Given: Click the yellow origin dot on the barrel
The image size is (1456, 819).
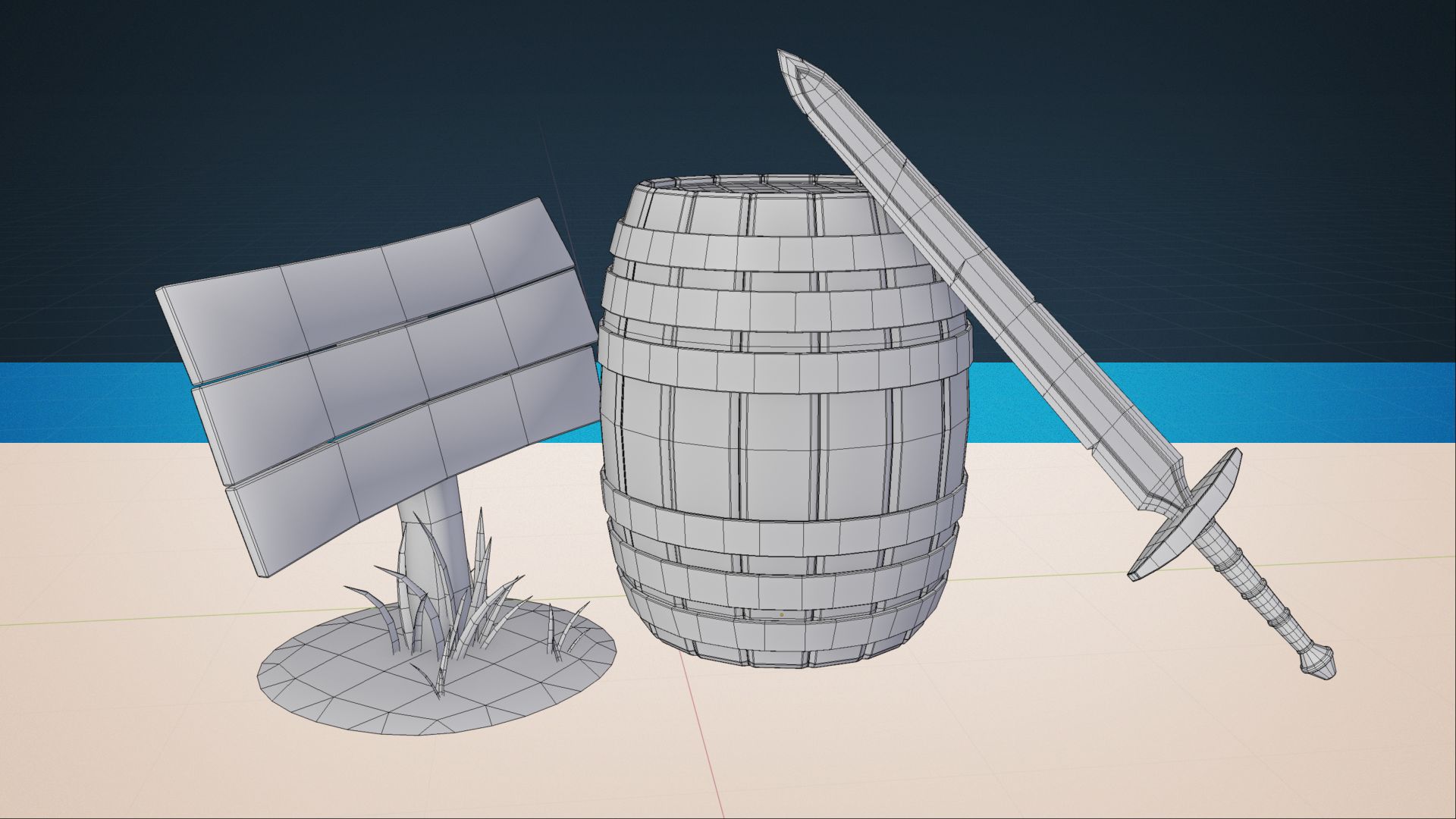Looking at the screenshot, I should pyautogui.click(x=781, y=615).
